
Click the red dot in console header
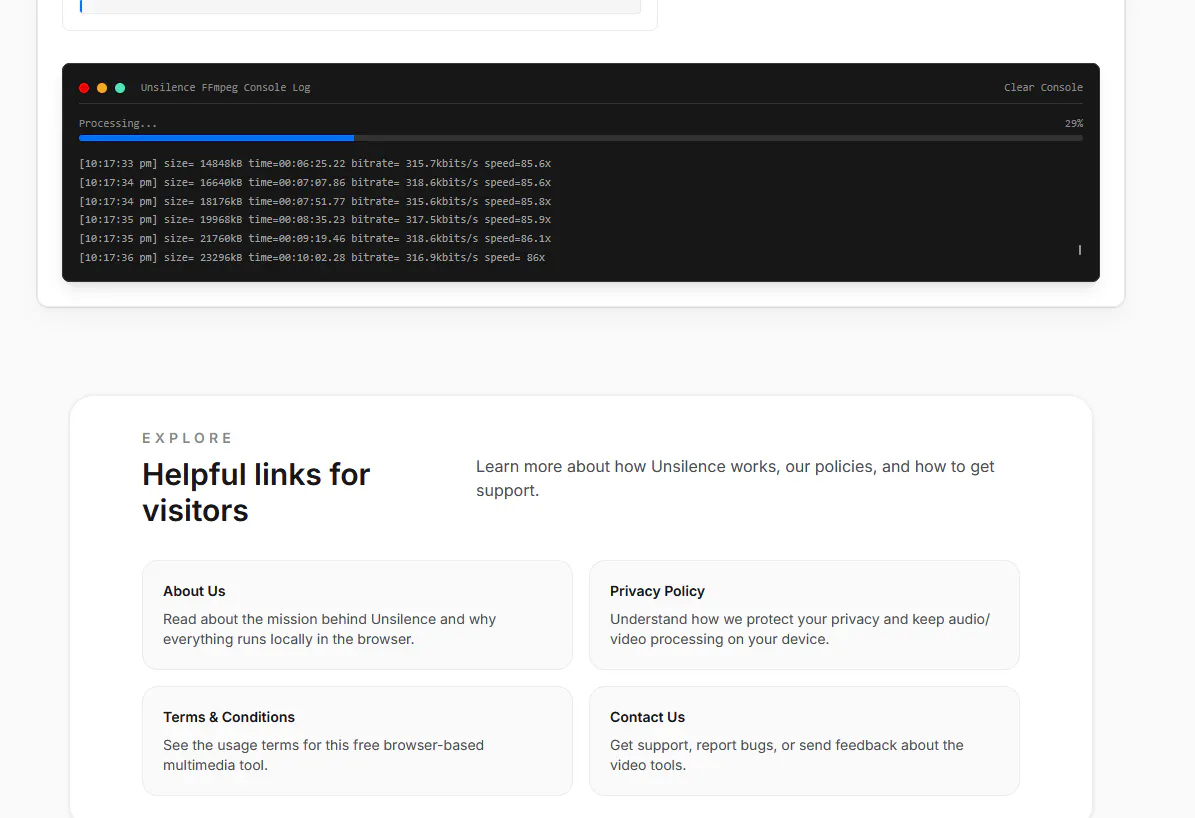pyautogui.click(x=84, y=88)
